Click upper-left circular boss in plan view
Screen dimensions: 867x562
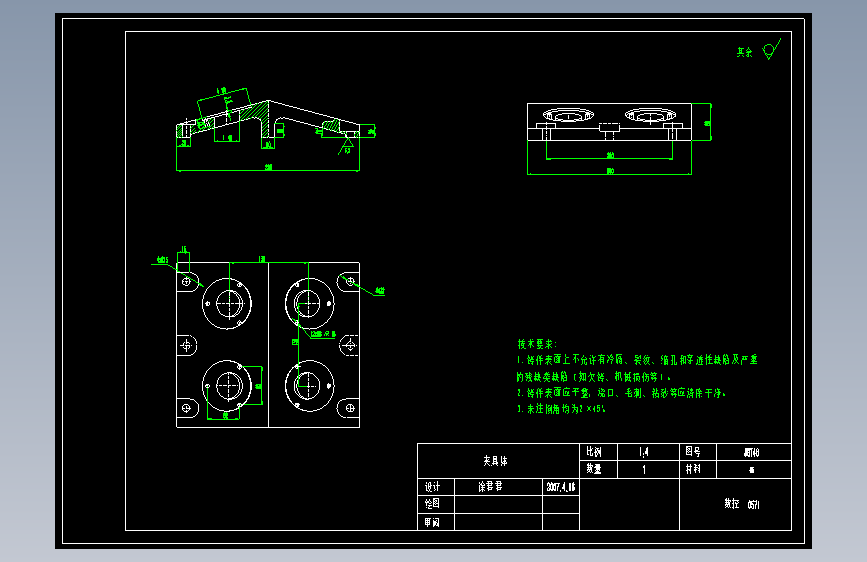pyautogui.click(x=227, y=304)
